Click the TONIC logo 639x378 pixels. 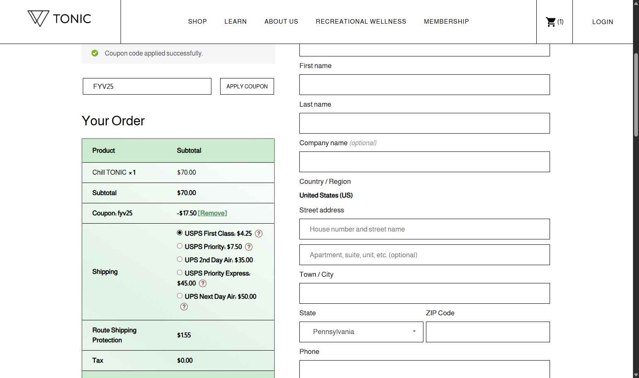59,19
